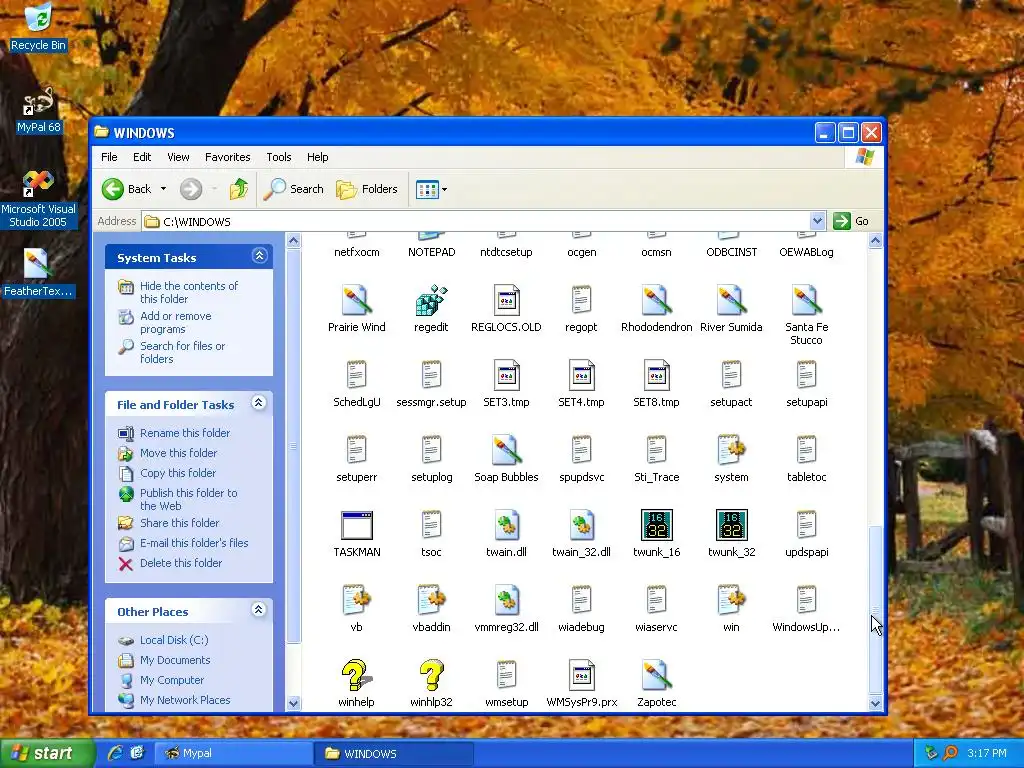Select Microsoft Visual Studio 2005 desktop shortcut
The height and width of the screenshot is (768, 1024).
pyautogui.click(x=38, y=199)
